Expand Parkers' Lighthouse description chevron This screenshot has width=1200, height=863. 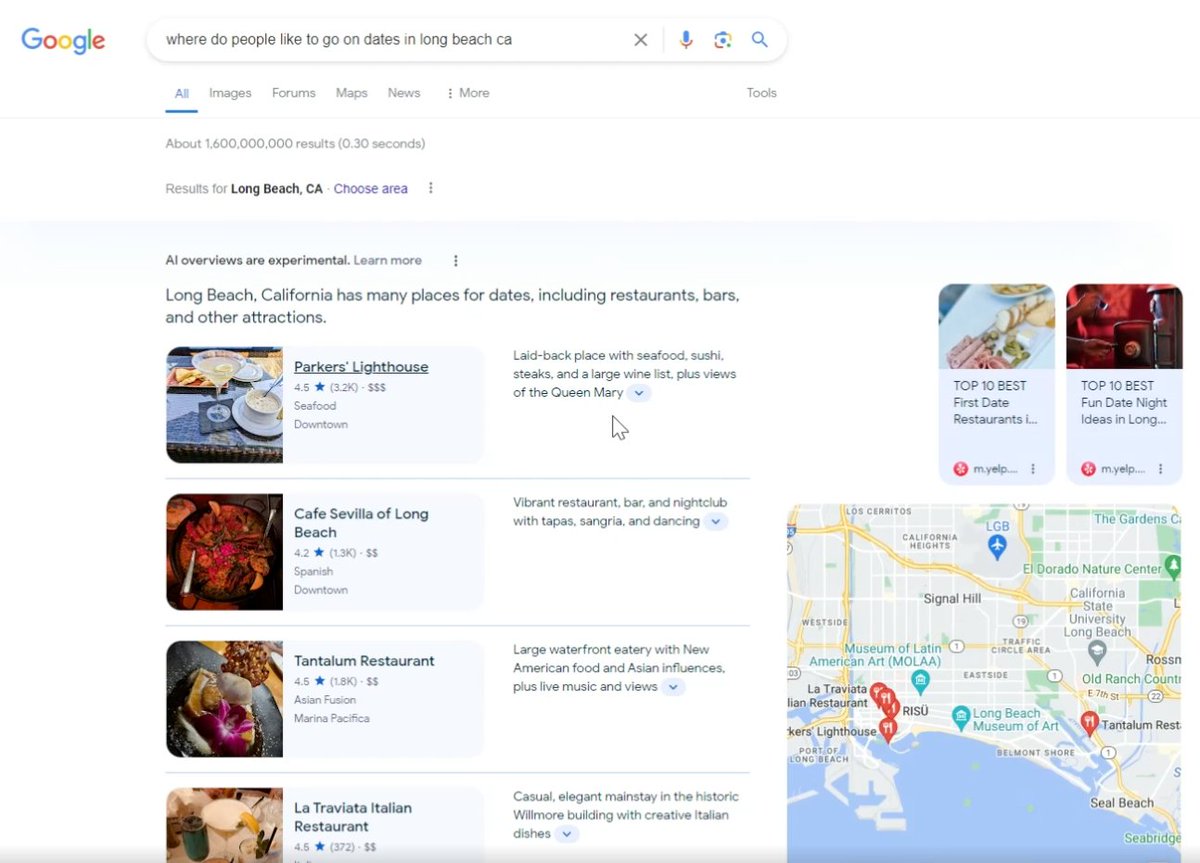coord(640,394)
